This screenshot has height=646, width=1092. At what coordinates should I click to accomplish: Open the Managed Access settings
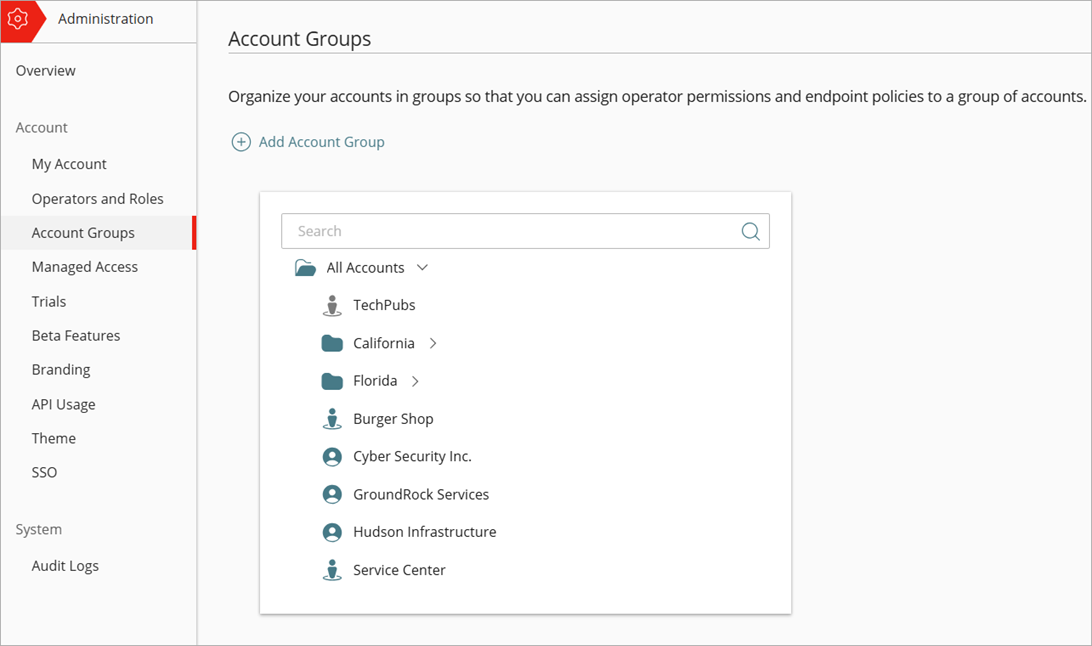coord(84,266)
